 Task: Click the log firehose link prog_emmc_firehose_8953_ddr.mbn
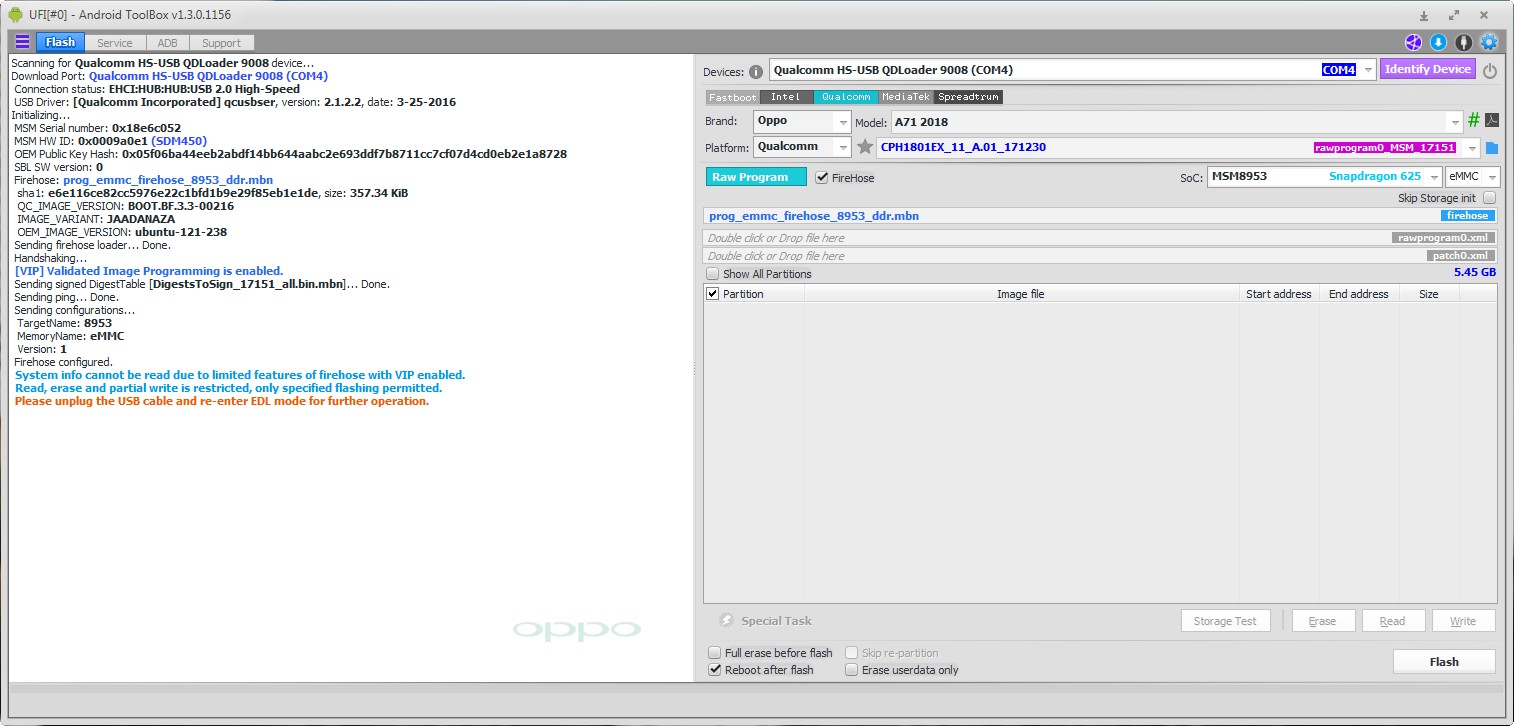click(x=167, y=180)
